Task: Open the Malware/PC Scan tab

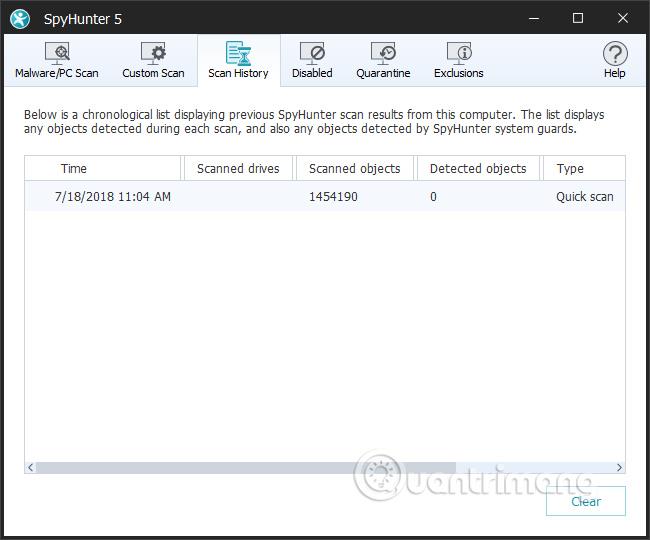Action: 57,61
